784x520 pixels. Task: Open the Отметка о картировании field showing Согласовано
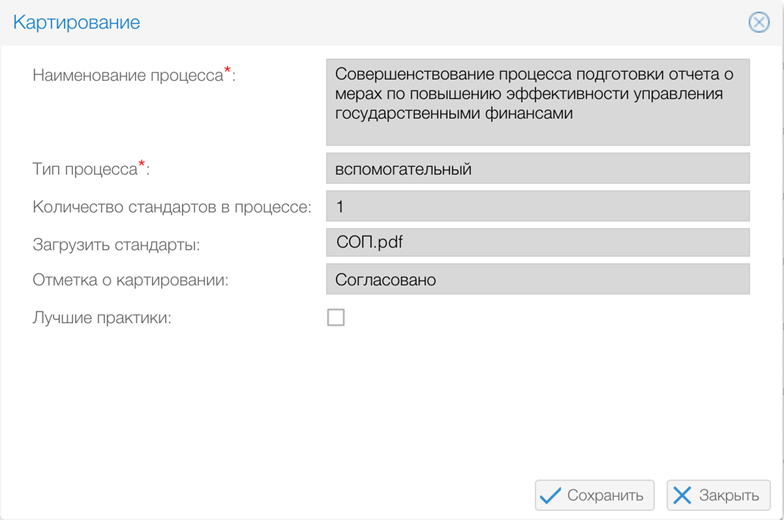pos(537,280)
